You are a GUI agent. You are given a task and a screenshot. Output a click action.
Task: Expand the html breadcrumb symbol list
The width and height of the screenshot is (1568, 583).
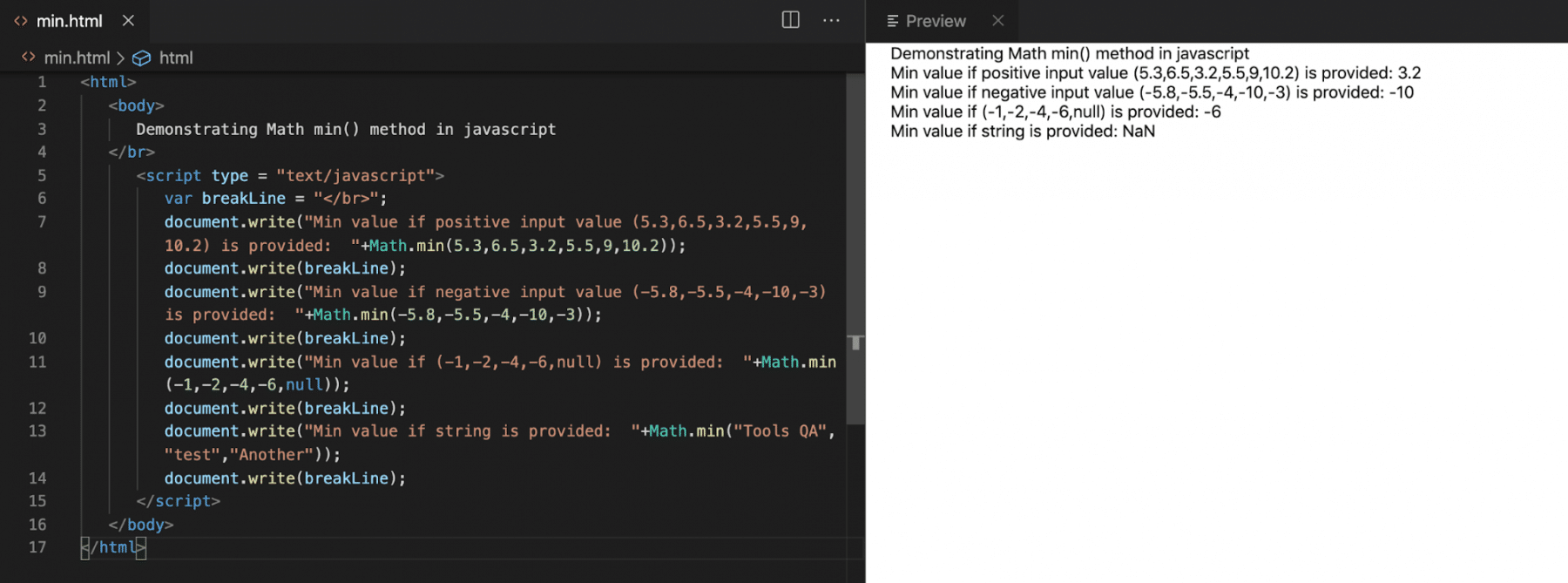(x=176, y=58)
